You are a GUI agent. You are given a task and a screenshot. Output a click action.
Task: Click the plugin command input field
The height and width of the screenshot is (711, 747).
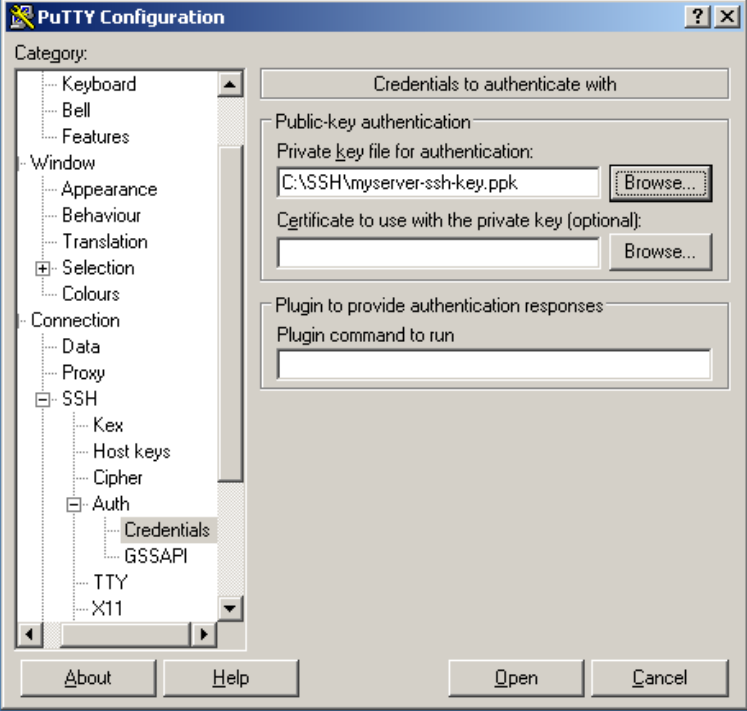click(x=494, y=364)
